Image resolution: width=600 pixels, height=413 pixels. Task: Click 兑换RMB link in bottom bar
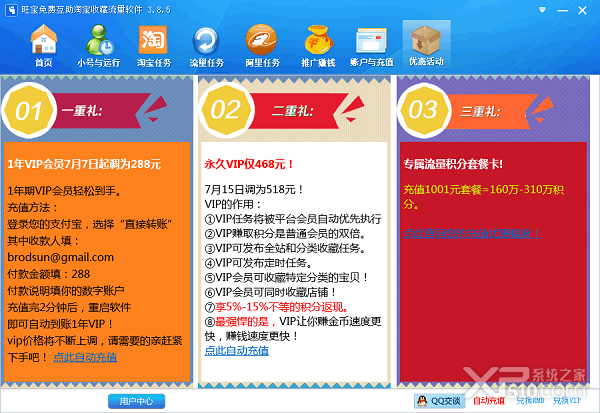tap(530, 401)
